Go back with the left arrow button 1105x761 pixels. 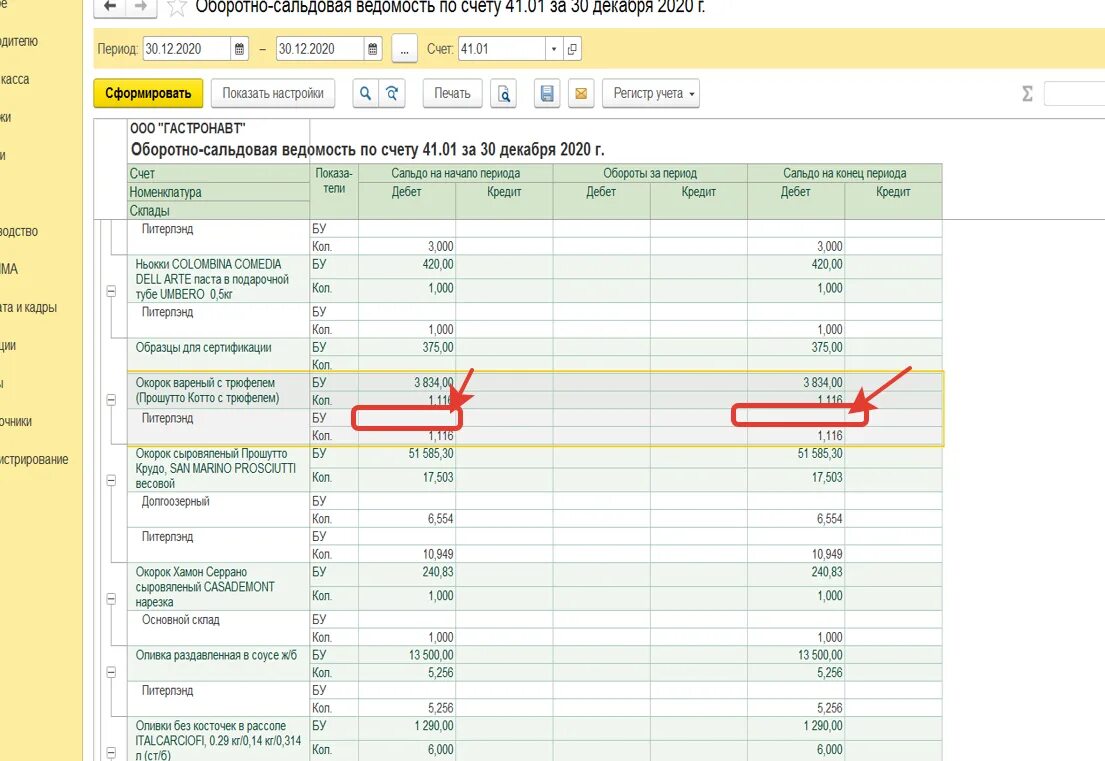(x=109, y=6)
